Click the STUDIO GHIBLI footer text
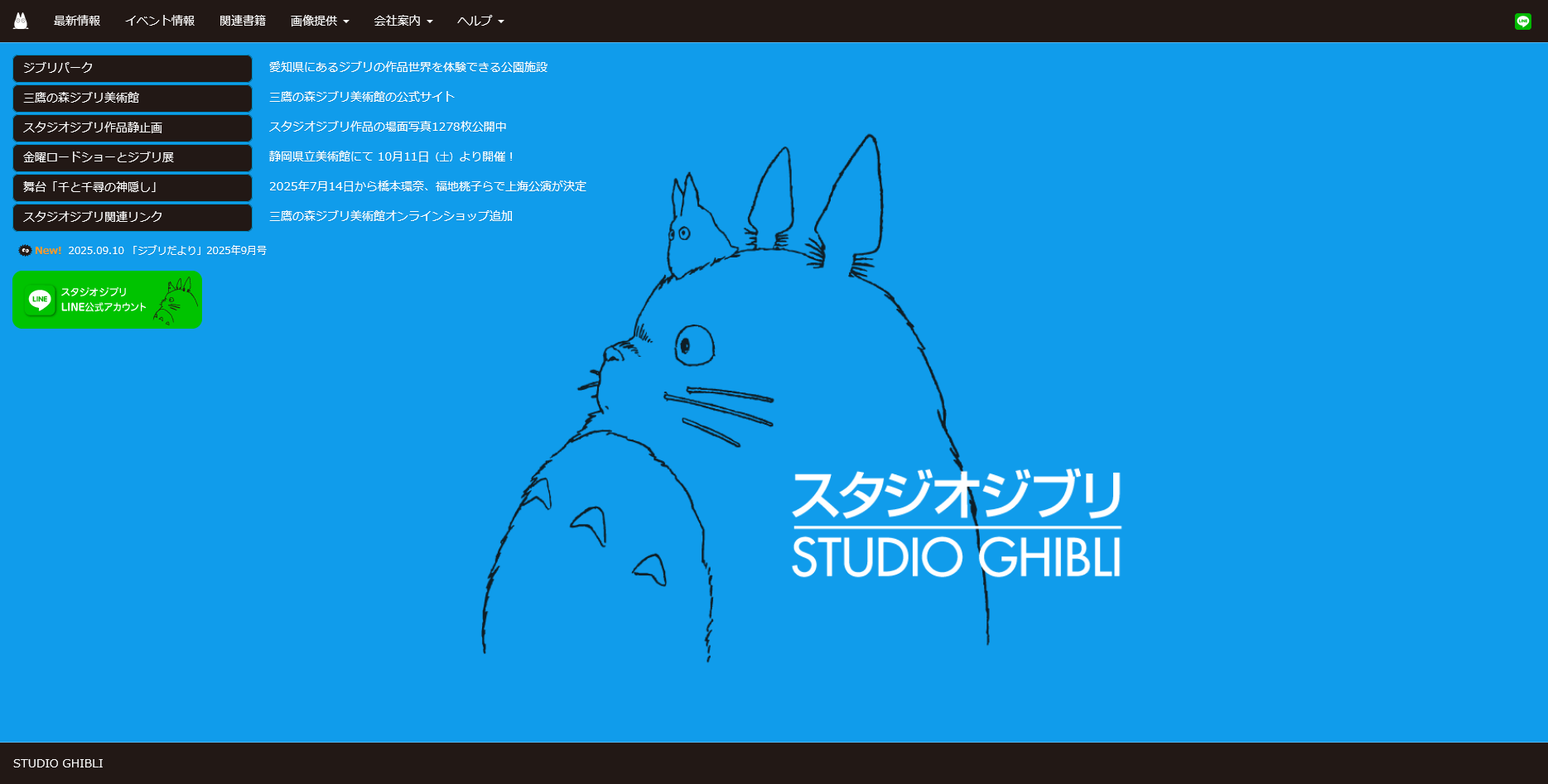Screen dimensions: 1548x784 (59, 763)
